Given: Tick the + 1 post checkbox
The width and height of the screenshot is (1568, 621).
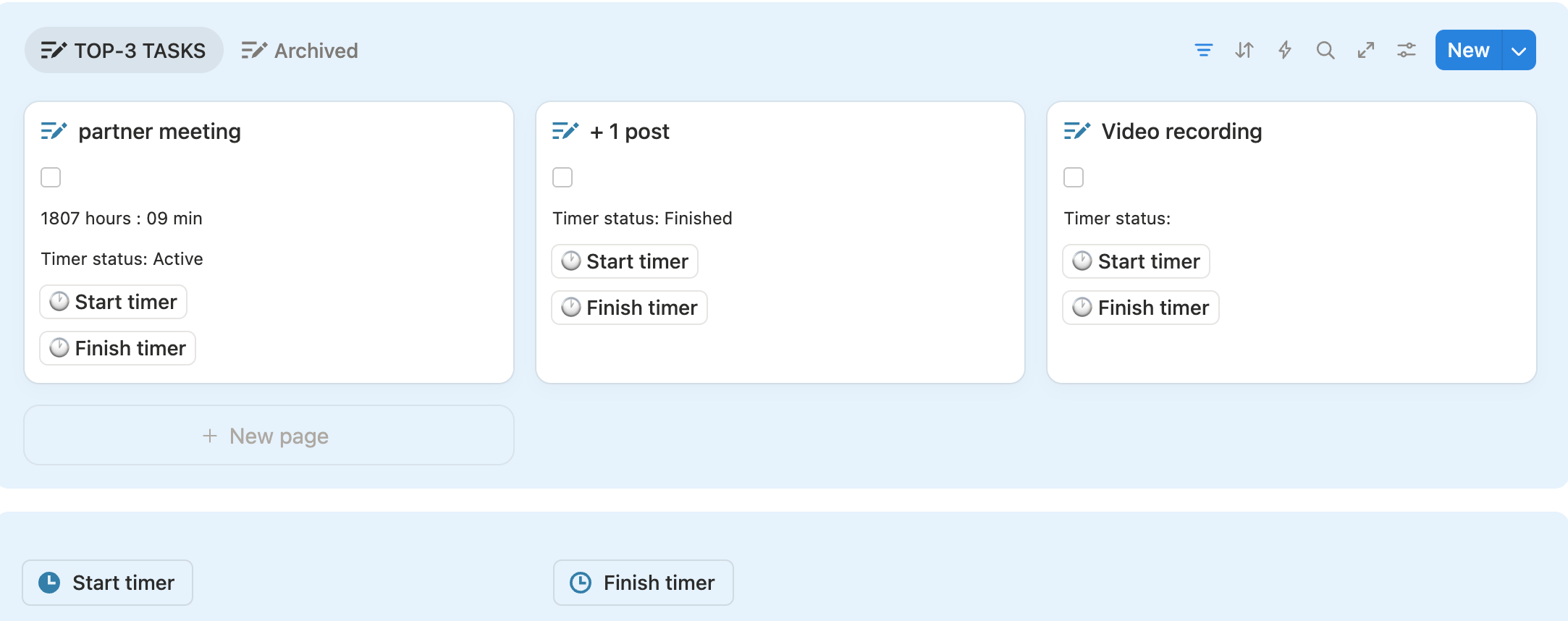Looking at the screenshot, I should click(562, 177).
